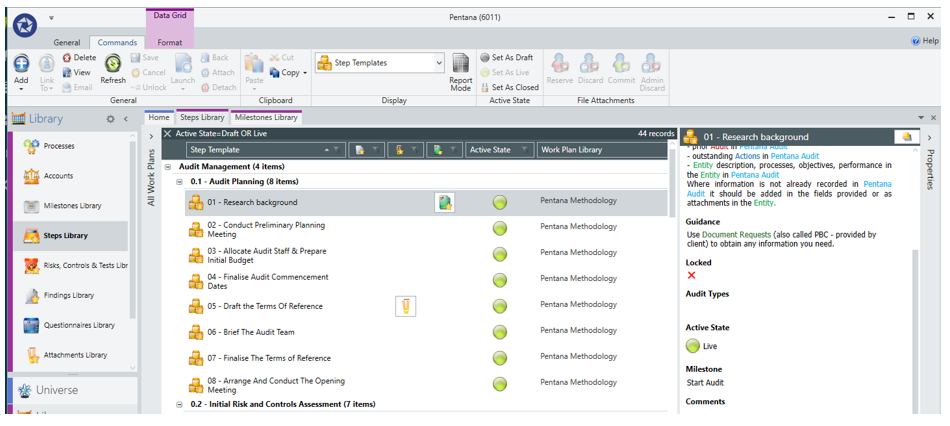Open the Copy dropdown arrow
Viewport: 950px width, 426px height.
point(305,73)
